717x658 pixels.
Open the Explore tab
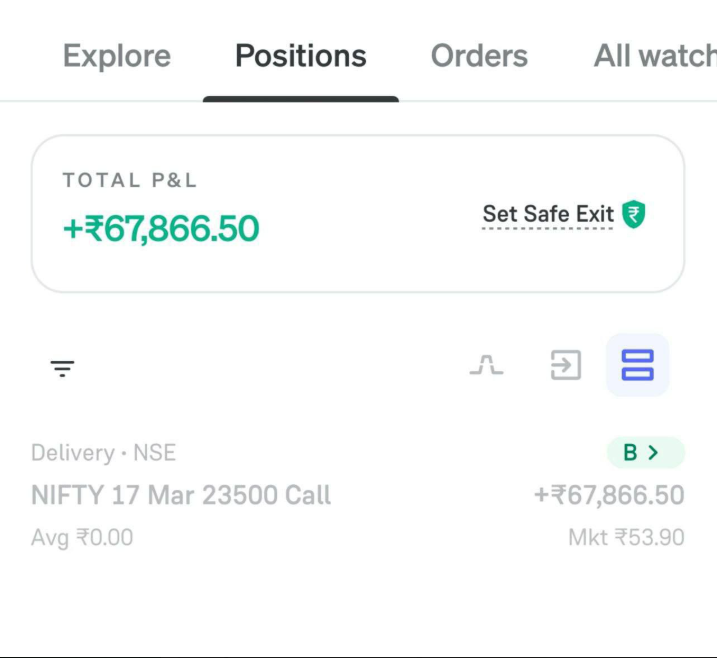coord(116,56)
